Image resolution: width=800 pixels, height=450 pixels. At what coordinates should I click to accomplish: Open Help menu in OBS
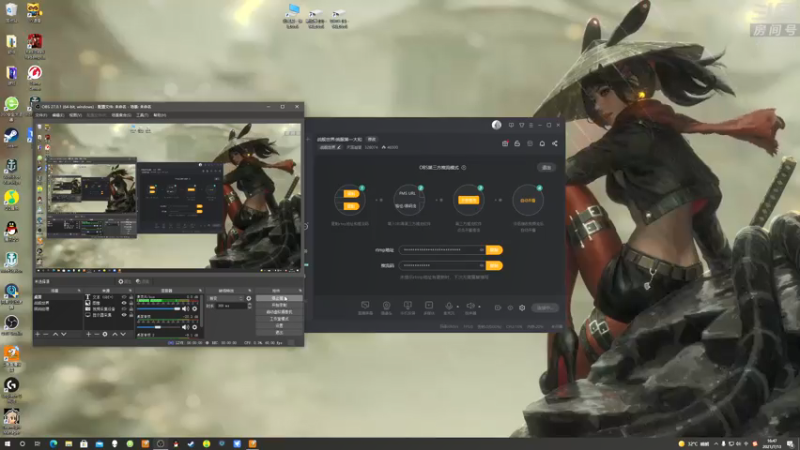[160, 115]
